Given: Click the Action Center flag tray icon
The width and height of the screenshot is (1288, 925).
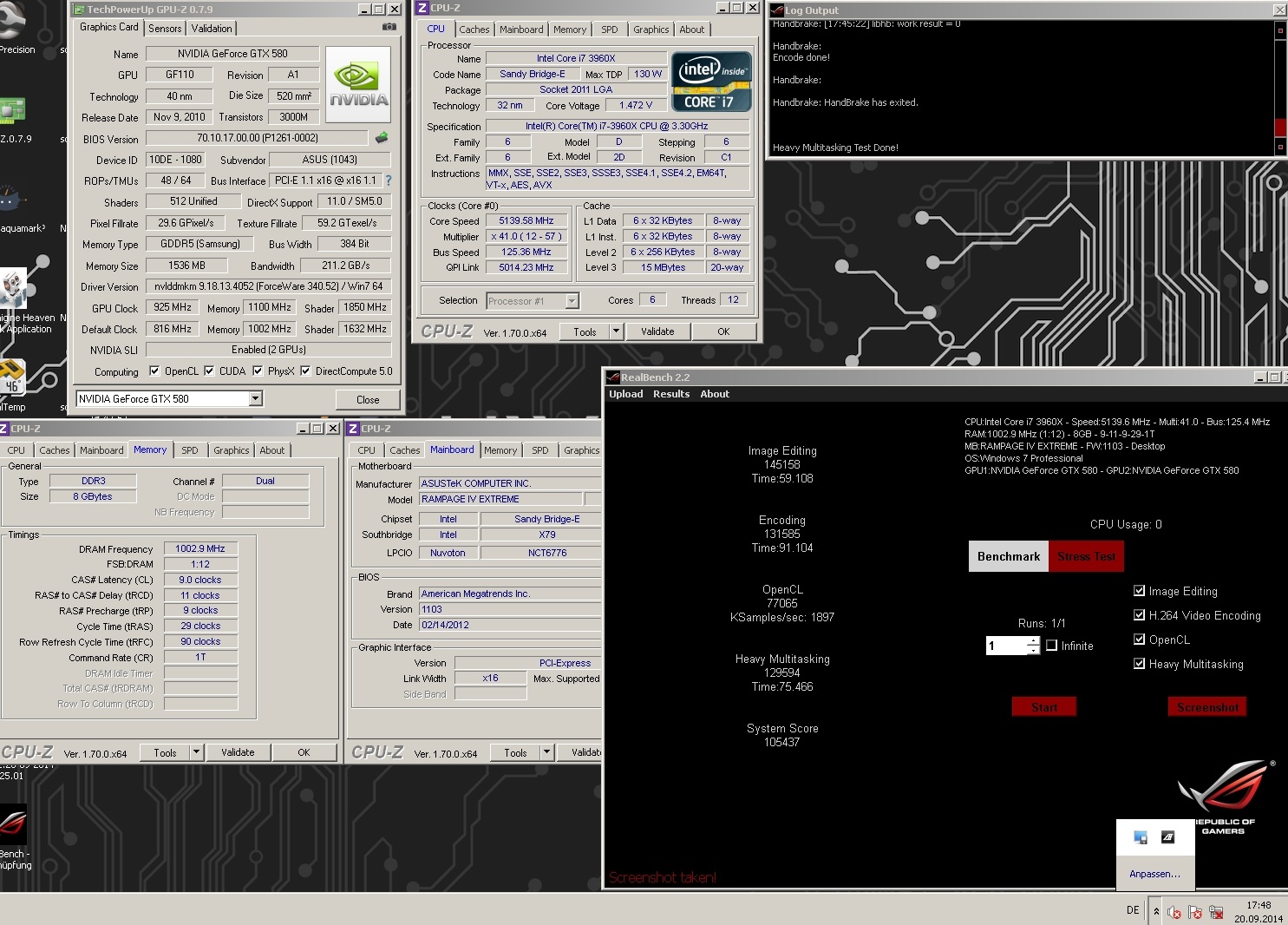Looking at the screenshot, I should (x=1195, y=912).
